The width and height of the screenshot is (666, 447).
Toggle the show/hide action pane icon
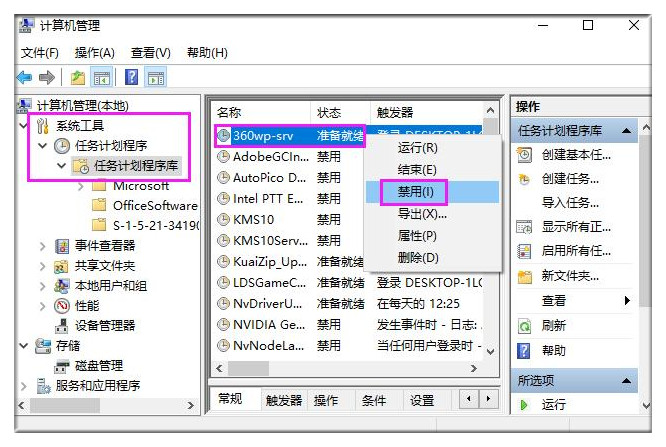(155, 78)
